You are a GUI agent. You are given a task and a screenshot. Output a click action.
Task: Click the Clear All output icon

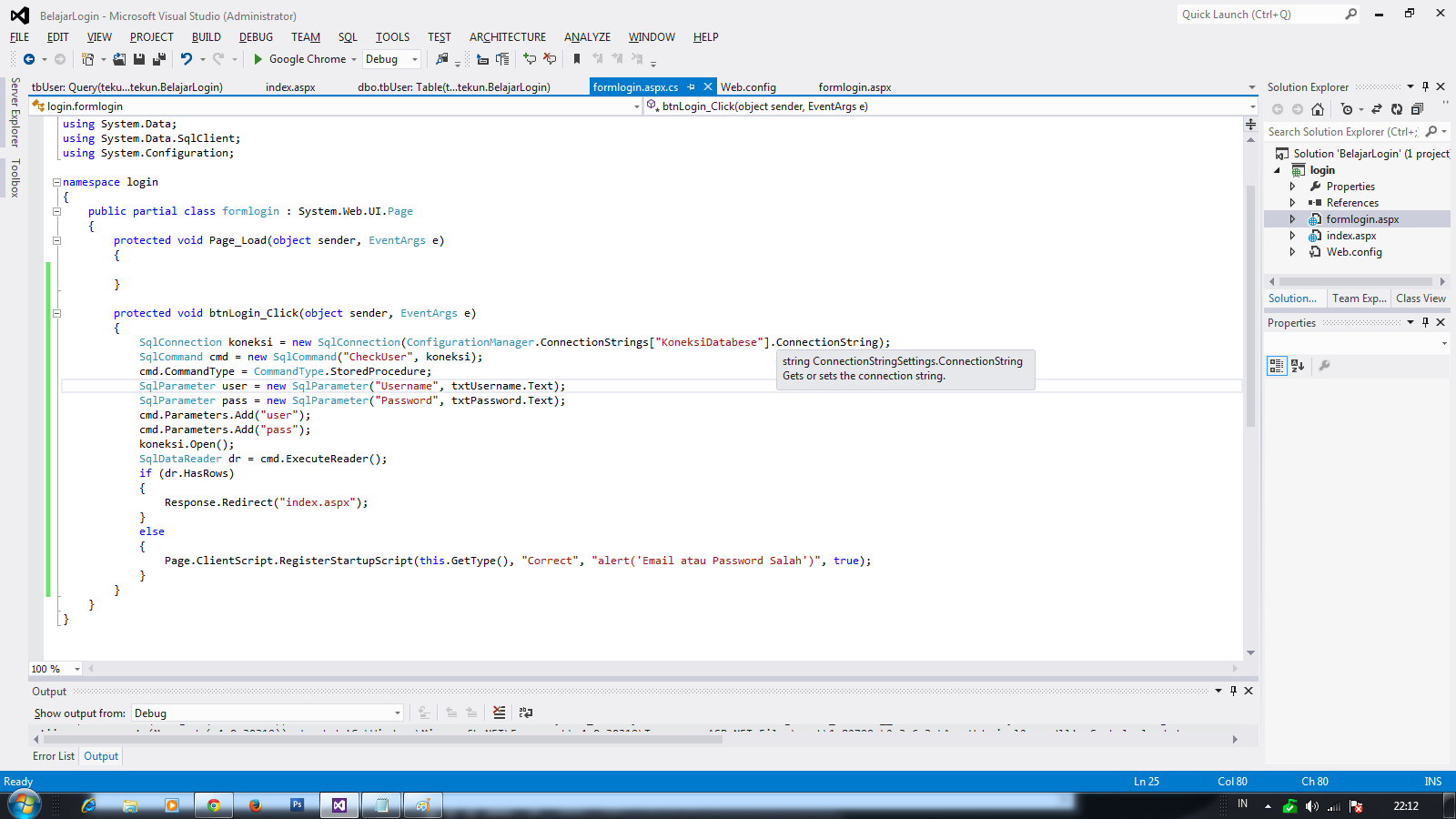coord(499,713)
